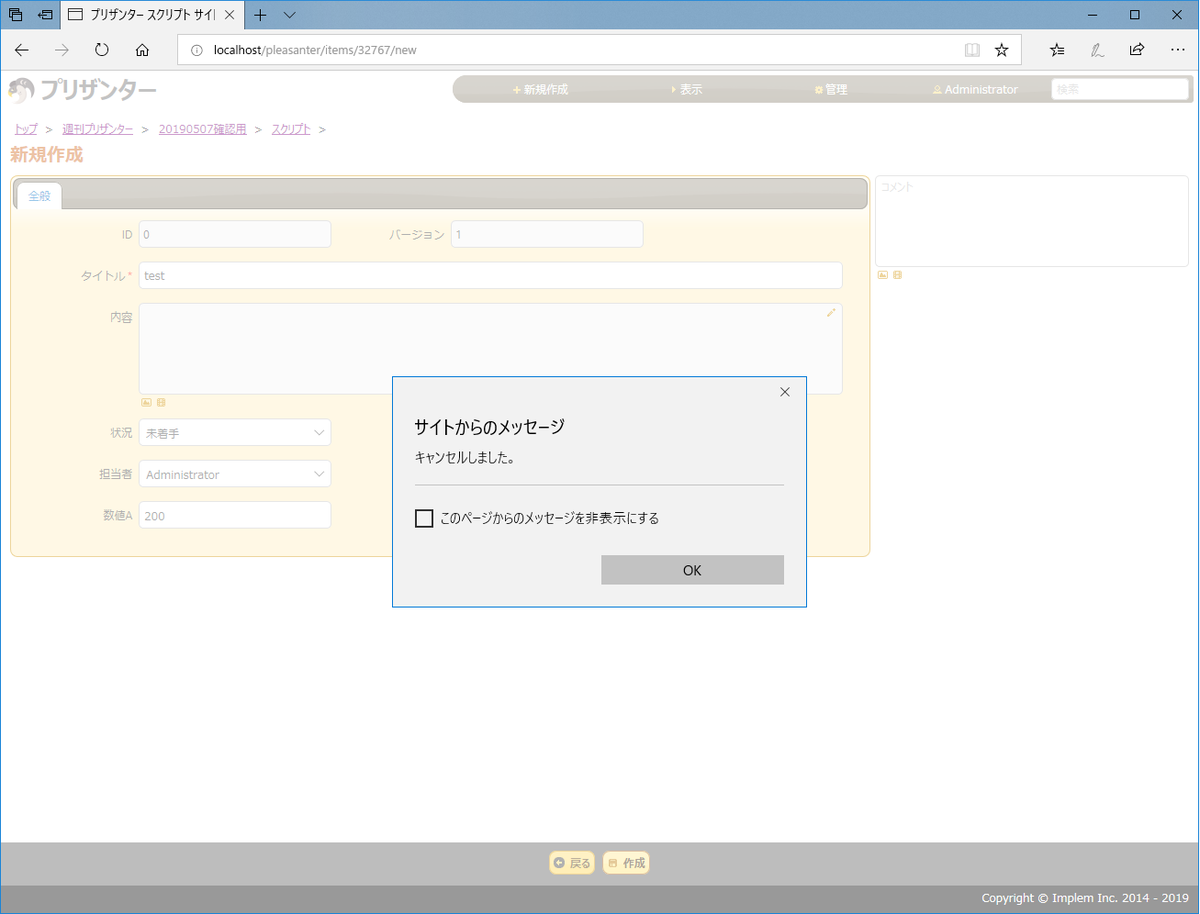1200x914 pixels.
Task: Click the 'キャンセルしました。' message text
Action: tap(465, 458)
